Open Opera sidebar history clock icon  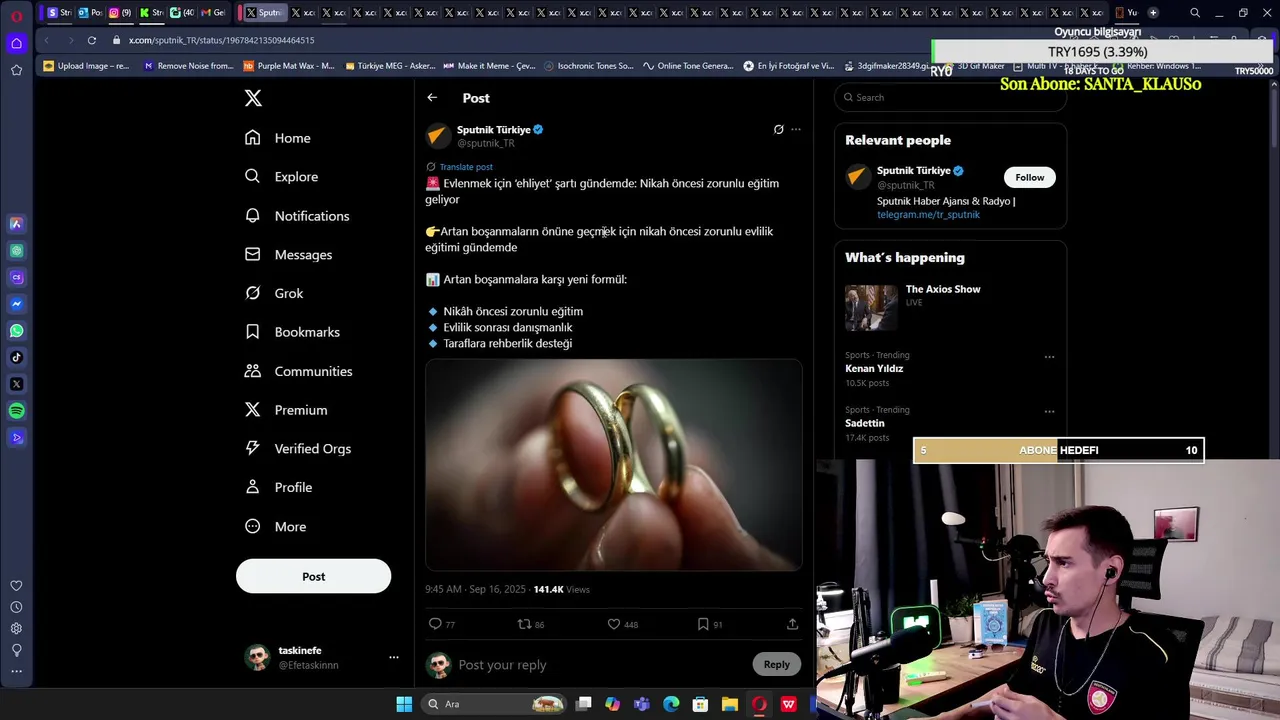[16, 607]
